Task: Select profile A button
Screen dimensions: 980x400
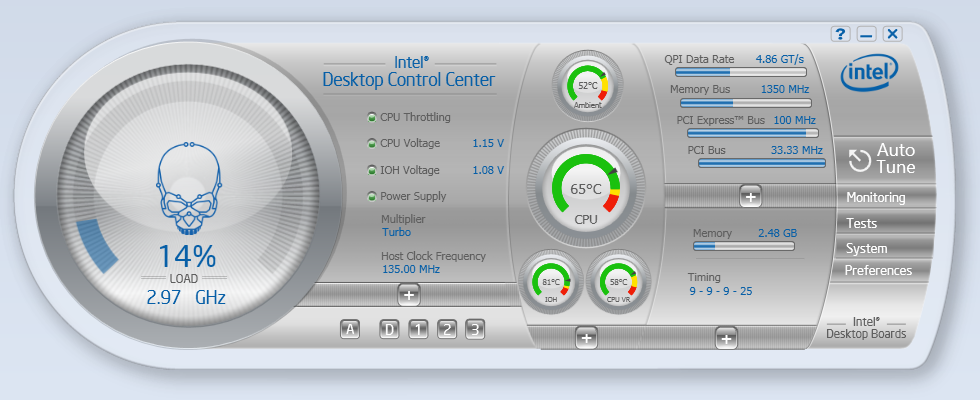Action: pos(350,329)
